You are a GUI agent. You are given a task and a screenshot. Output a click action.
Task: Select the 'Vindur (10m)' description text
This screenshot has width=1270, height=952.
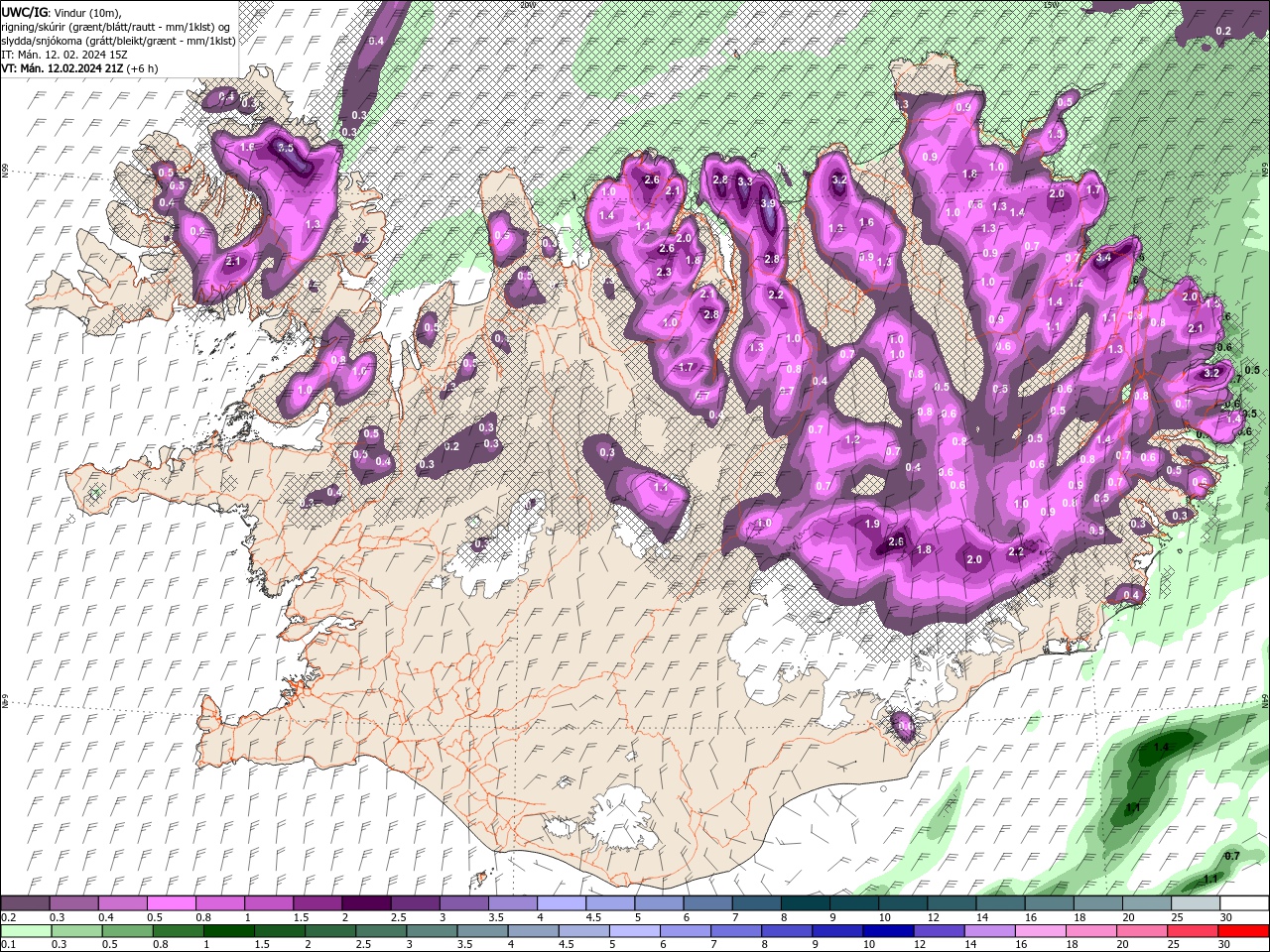pos(85,12)
